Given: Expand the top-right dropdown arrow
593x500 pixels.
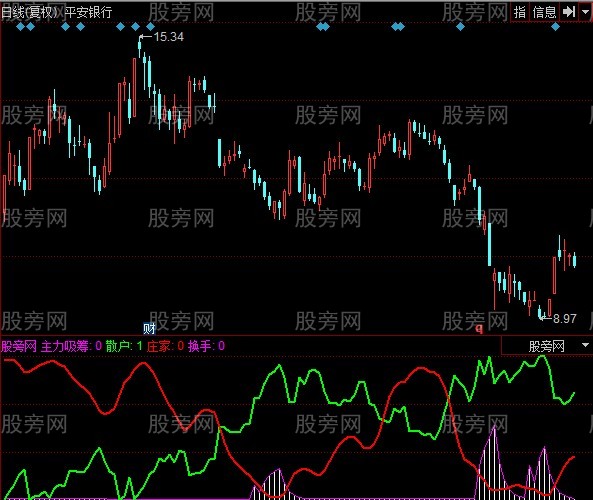Looking at the screenshot, I should point(585,12).
